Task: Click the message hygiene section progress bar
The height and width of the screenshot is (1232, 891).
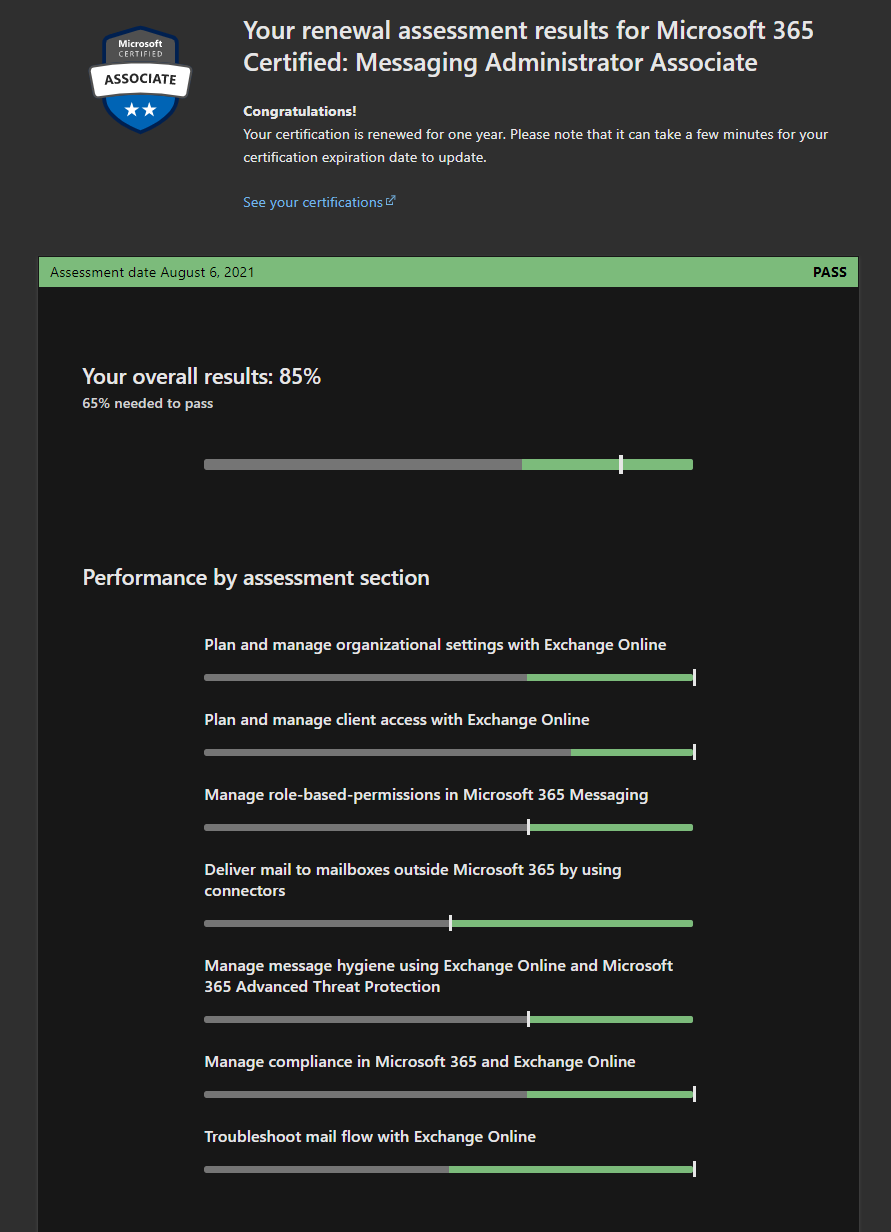Action: tap(448, 1019)
